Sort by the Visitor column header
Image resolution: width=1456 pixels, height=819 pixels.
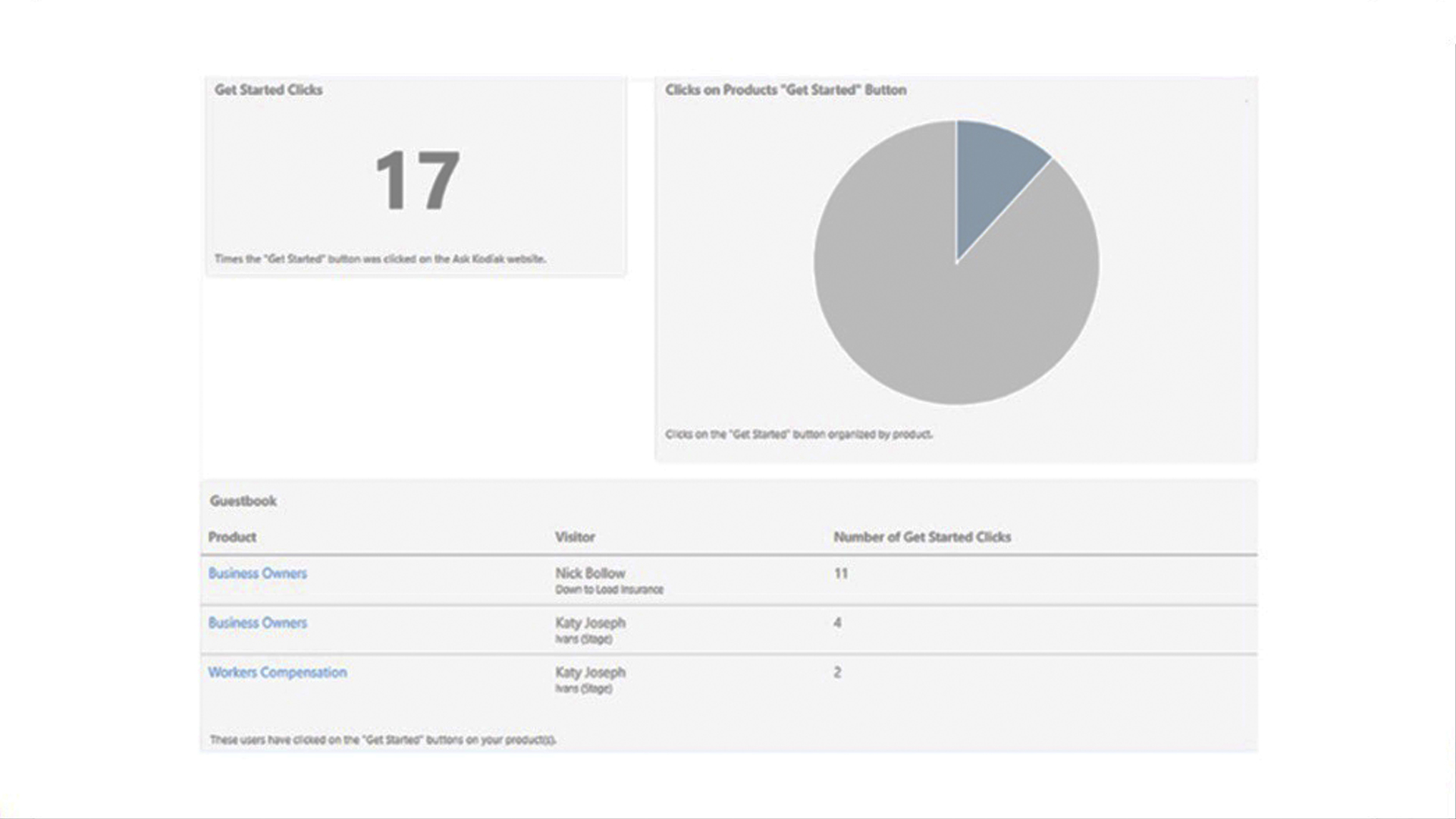coord(575,537)
